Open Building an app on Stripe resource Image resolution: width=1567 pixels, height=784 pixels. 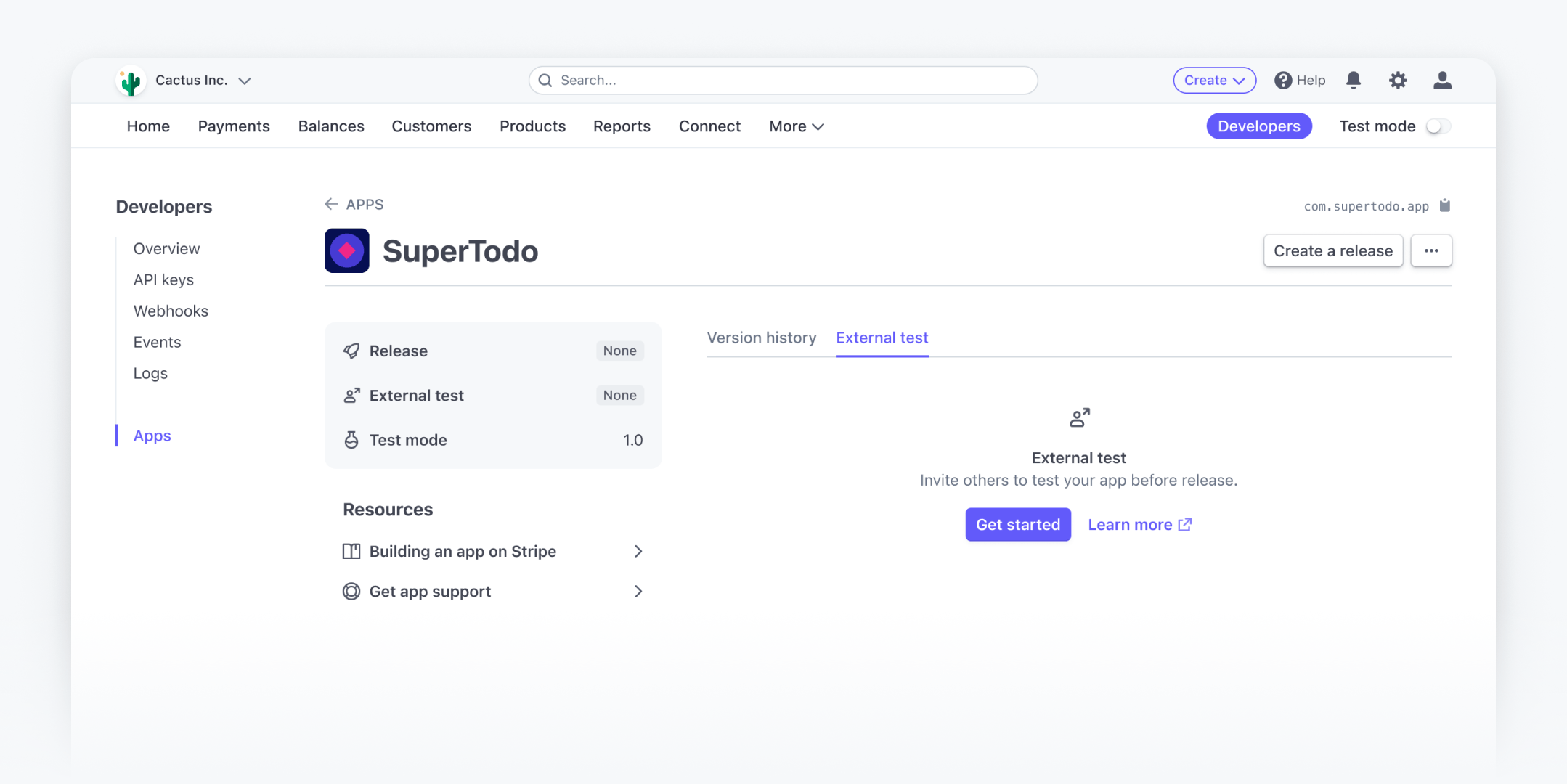coord(493,551)
